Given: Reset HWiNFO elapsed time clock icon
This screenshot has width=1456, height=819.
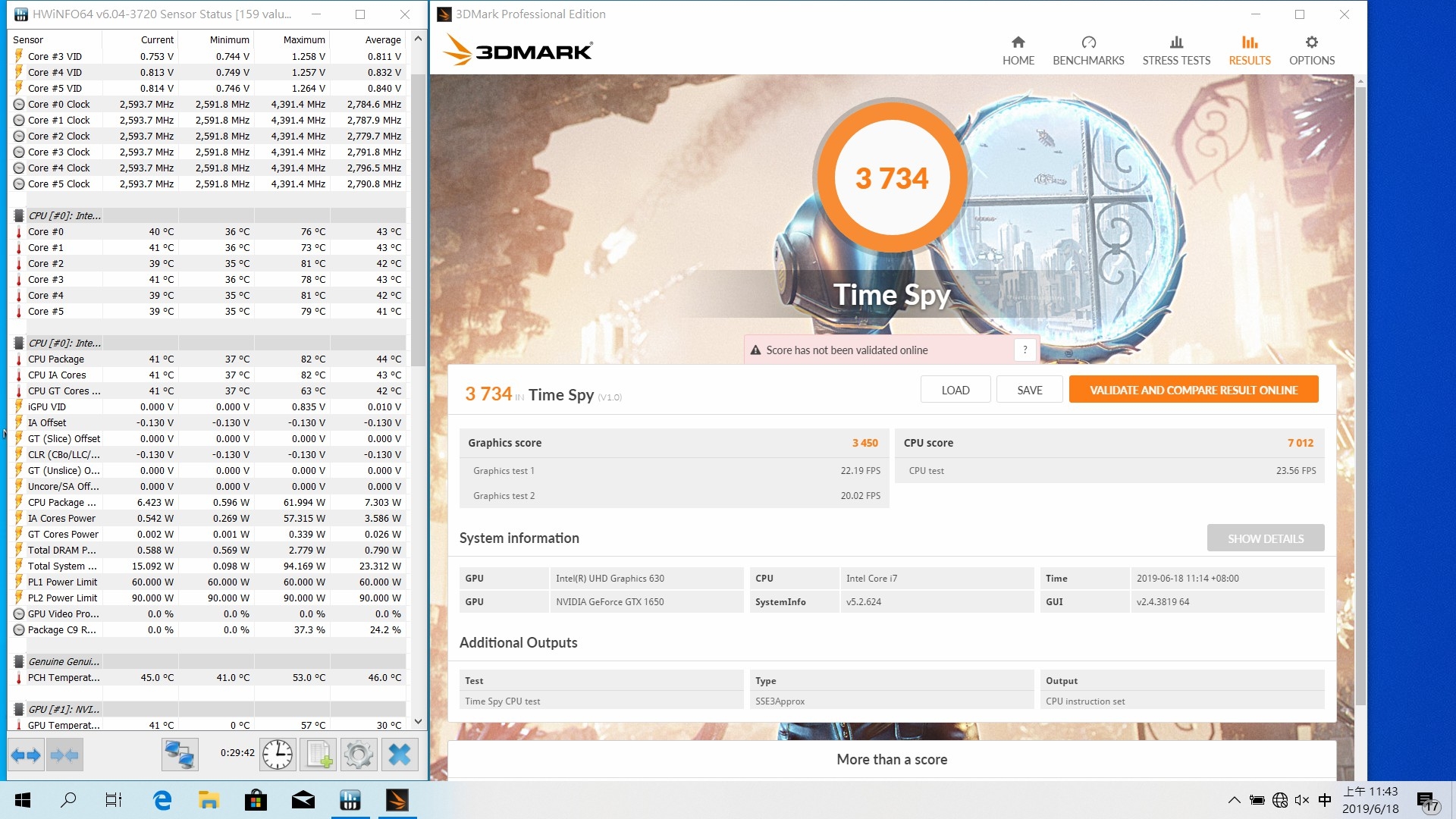Looking at the screenshot, I should pyautogui.click(x=278, y=755).
